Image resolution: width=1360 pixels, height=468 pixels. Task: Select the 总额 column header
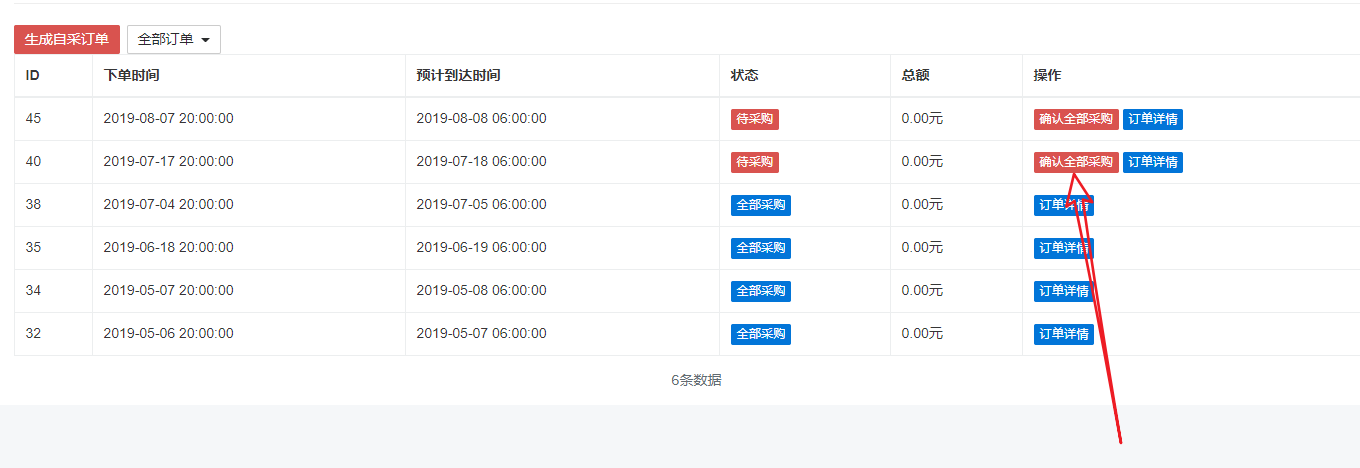click(x=916, y=76)
